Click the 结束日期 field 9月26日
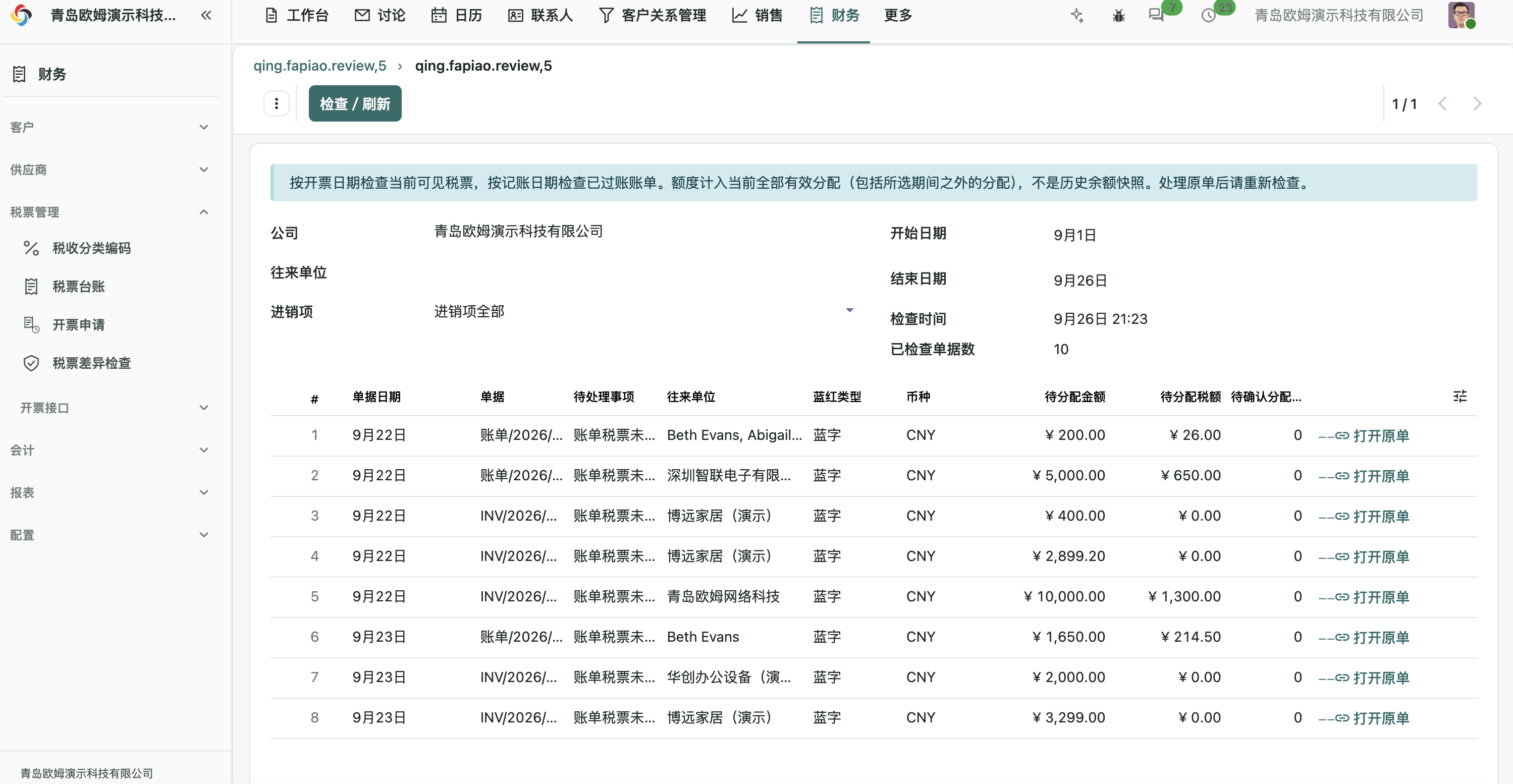The height and width of the screenshot is (784, 1513). pos(1080,280)
